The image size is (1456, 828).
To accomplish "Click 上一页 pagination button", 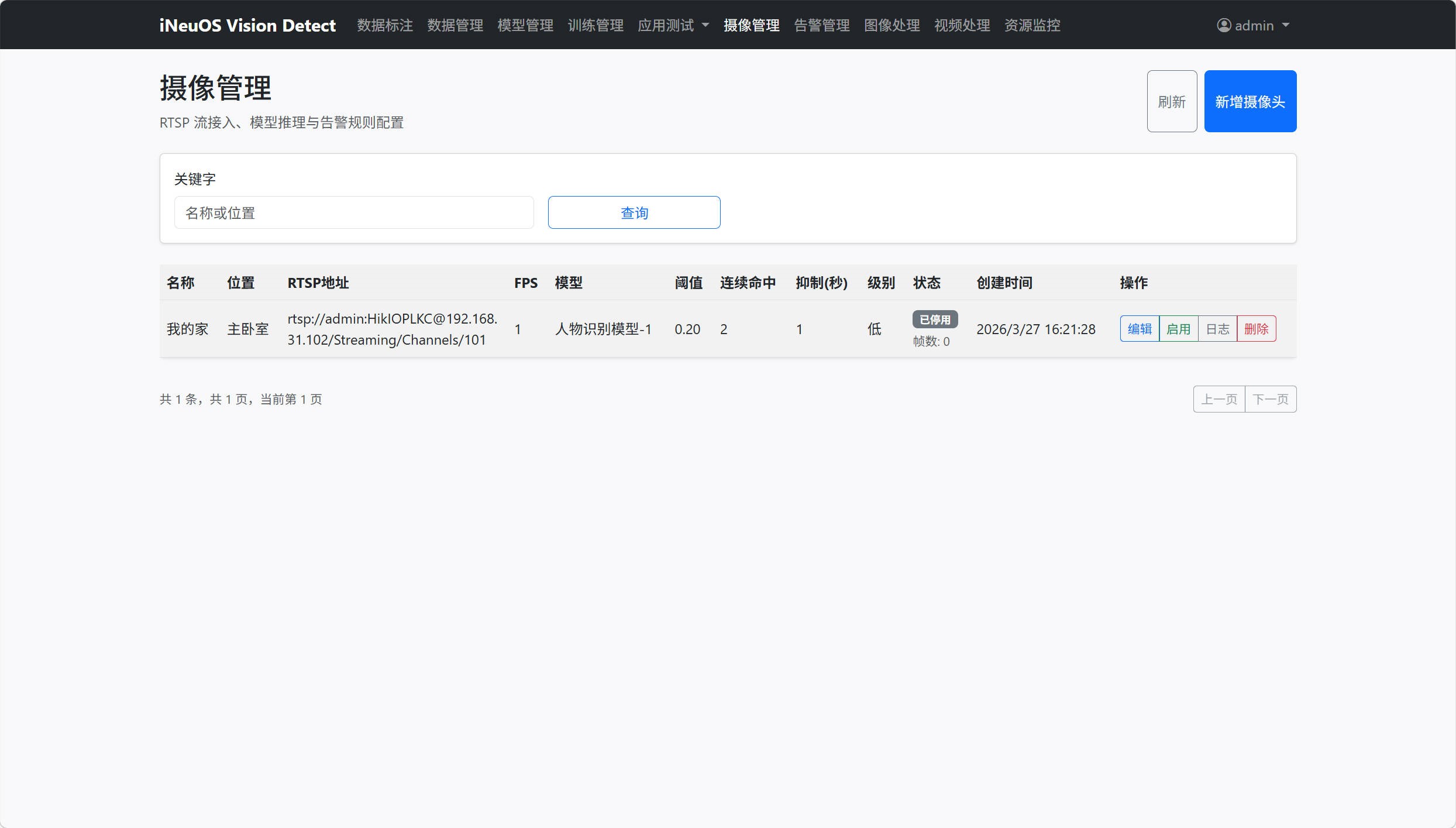I will (x=1219, y=399).
